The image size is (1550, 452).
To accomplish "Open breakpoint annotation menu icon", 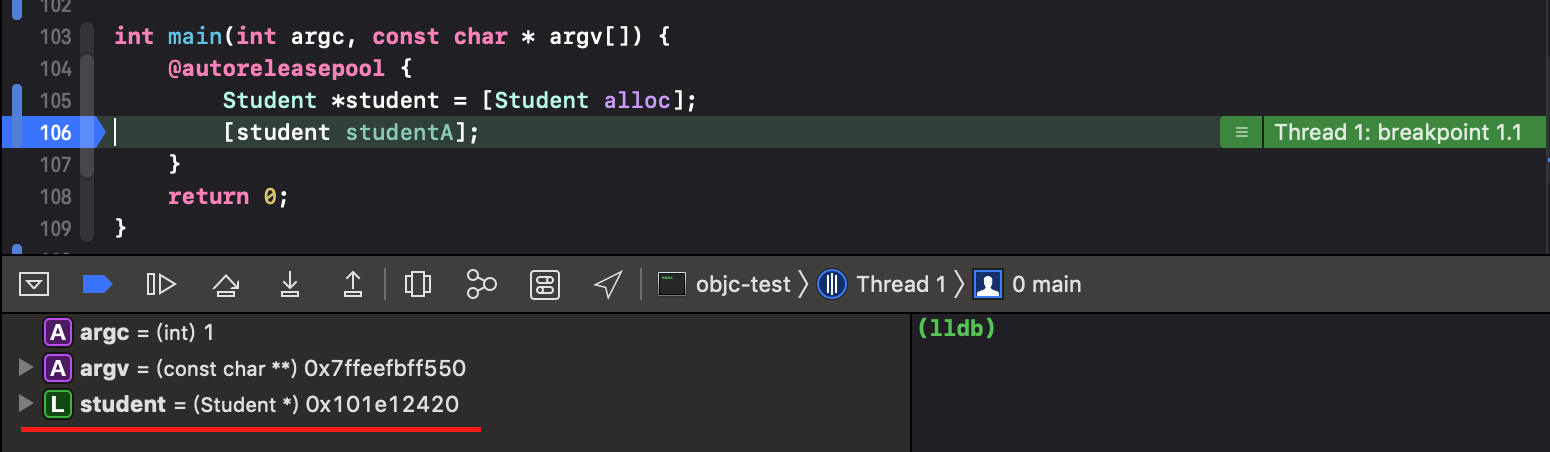I will point(1241,133).
